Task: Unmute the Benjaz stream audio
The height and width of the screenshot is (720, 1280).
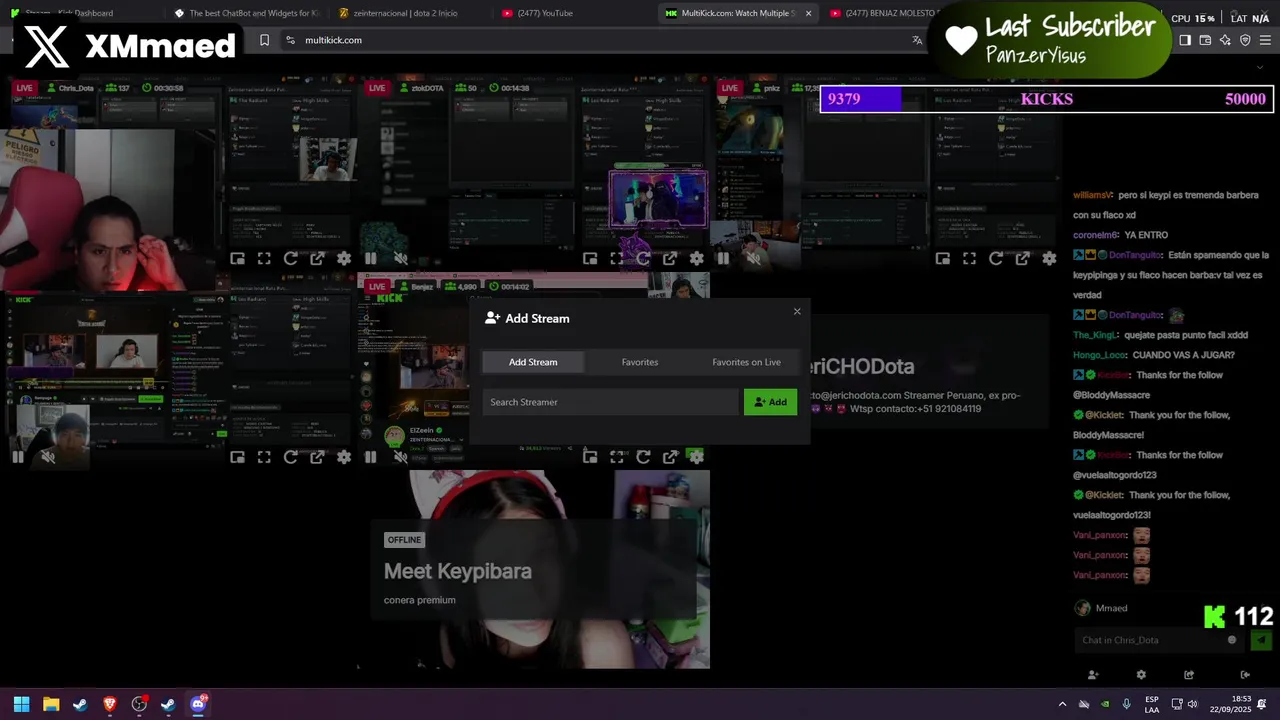Action: (x=400, y=457)
